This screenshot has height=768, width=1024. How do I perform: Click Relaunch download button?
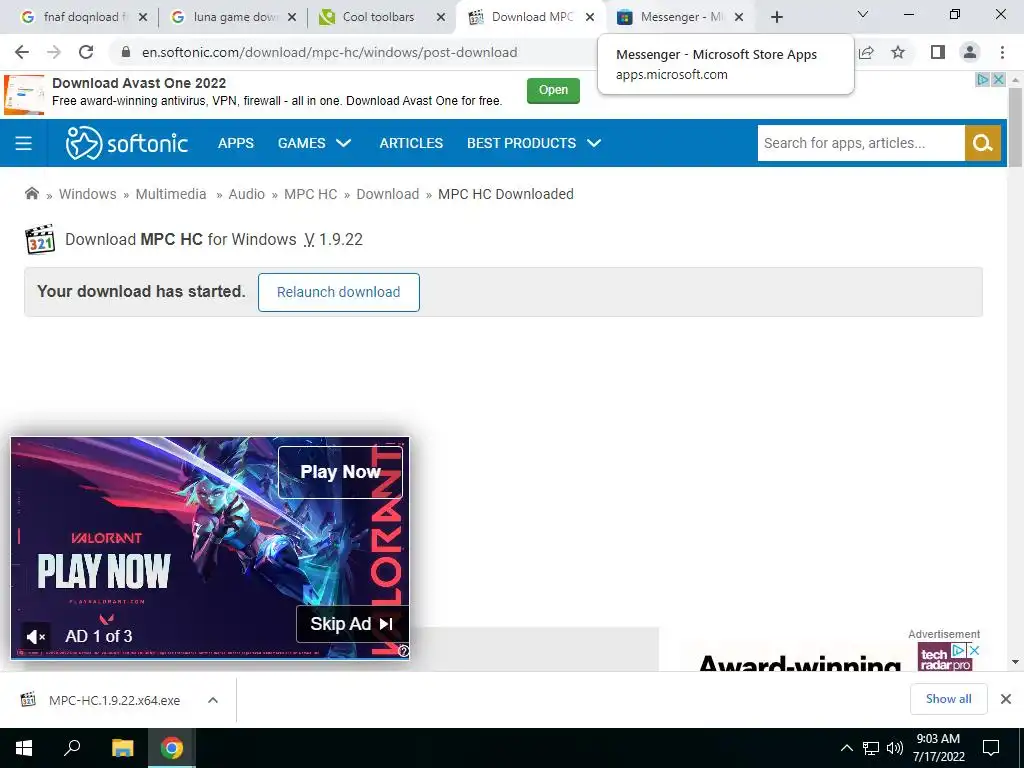tap(338, 292)
